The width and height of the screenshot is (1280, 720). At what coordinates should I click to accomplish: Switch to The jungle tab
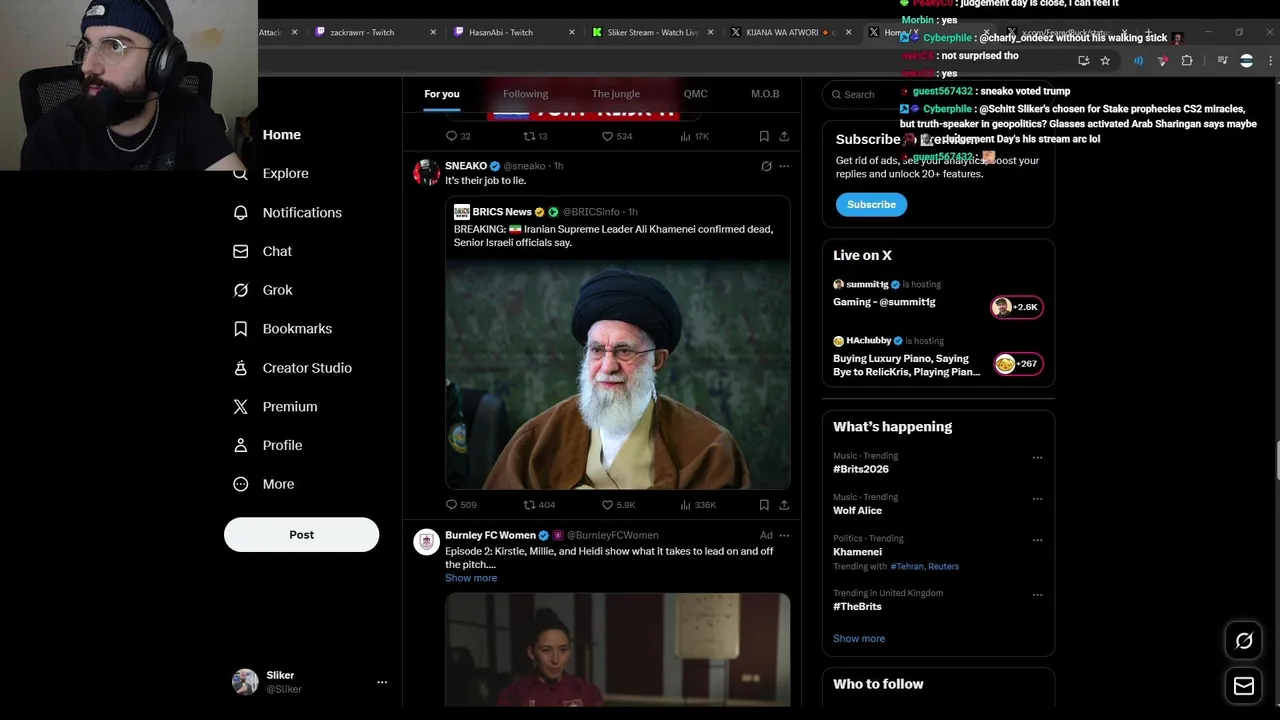pyautogui.click(x=616, y=94)
